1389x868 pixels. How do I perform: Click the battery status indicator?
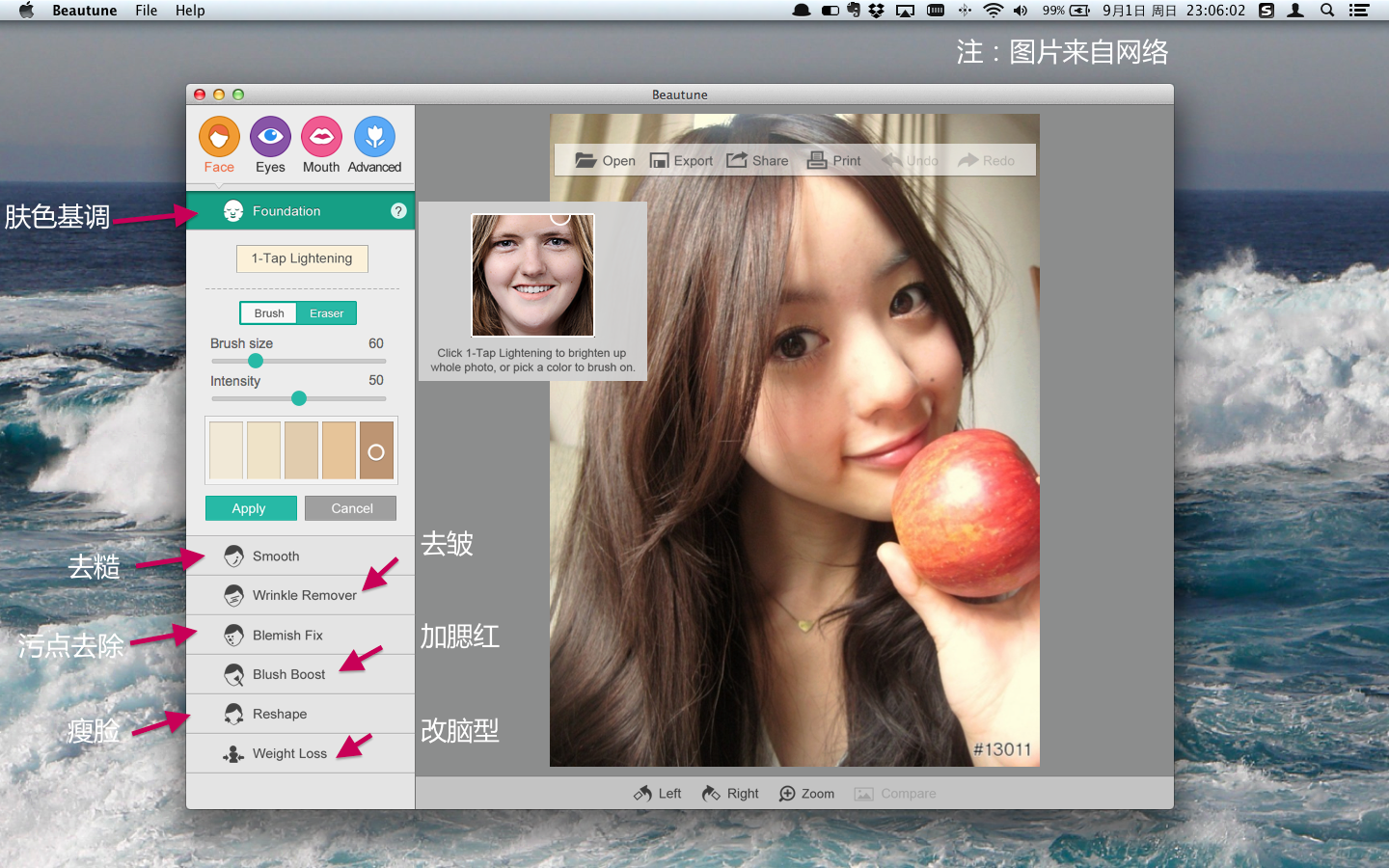(1066, 11)
